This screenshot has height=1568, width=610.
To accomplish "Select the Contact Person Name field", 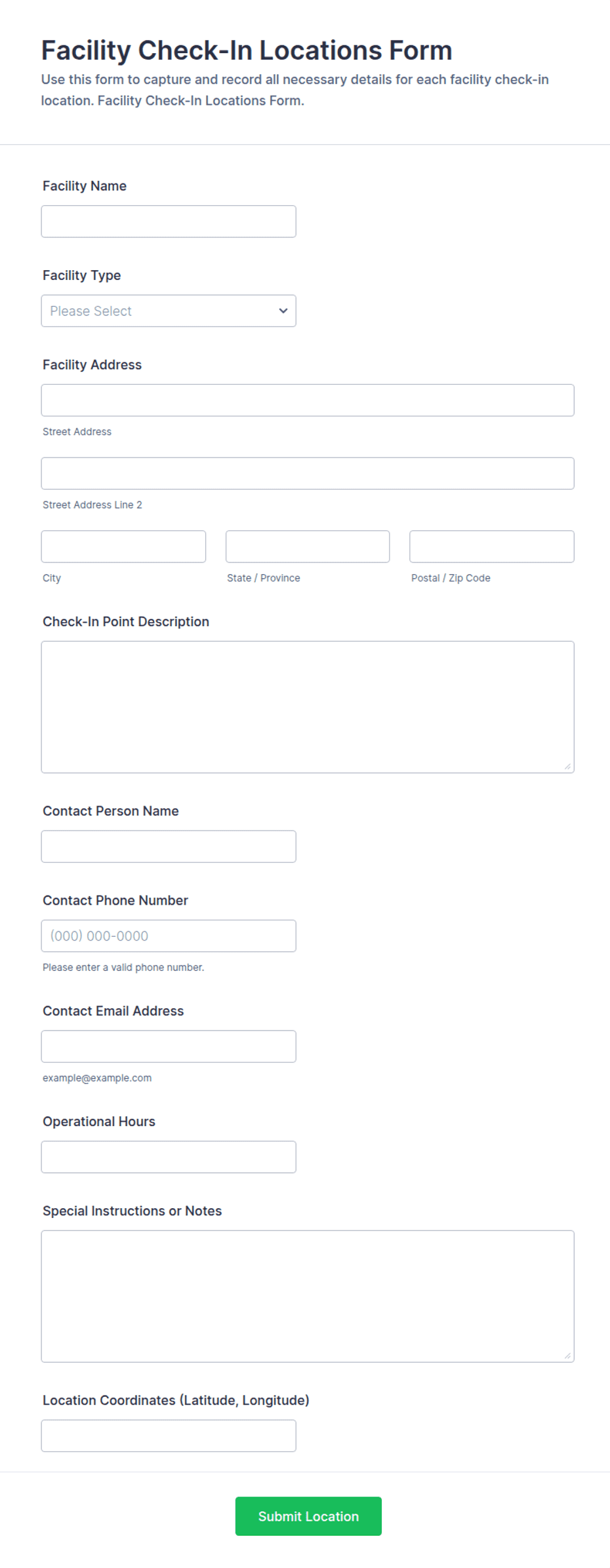I will [x=169, y=846].
